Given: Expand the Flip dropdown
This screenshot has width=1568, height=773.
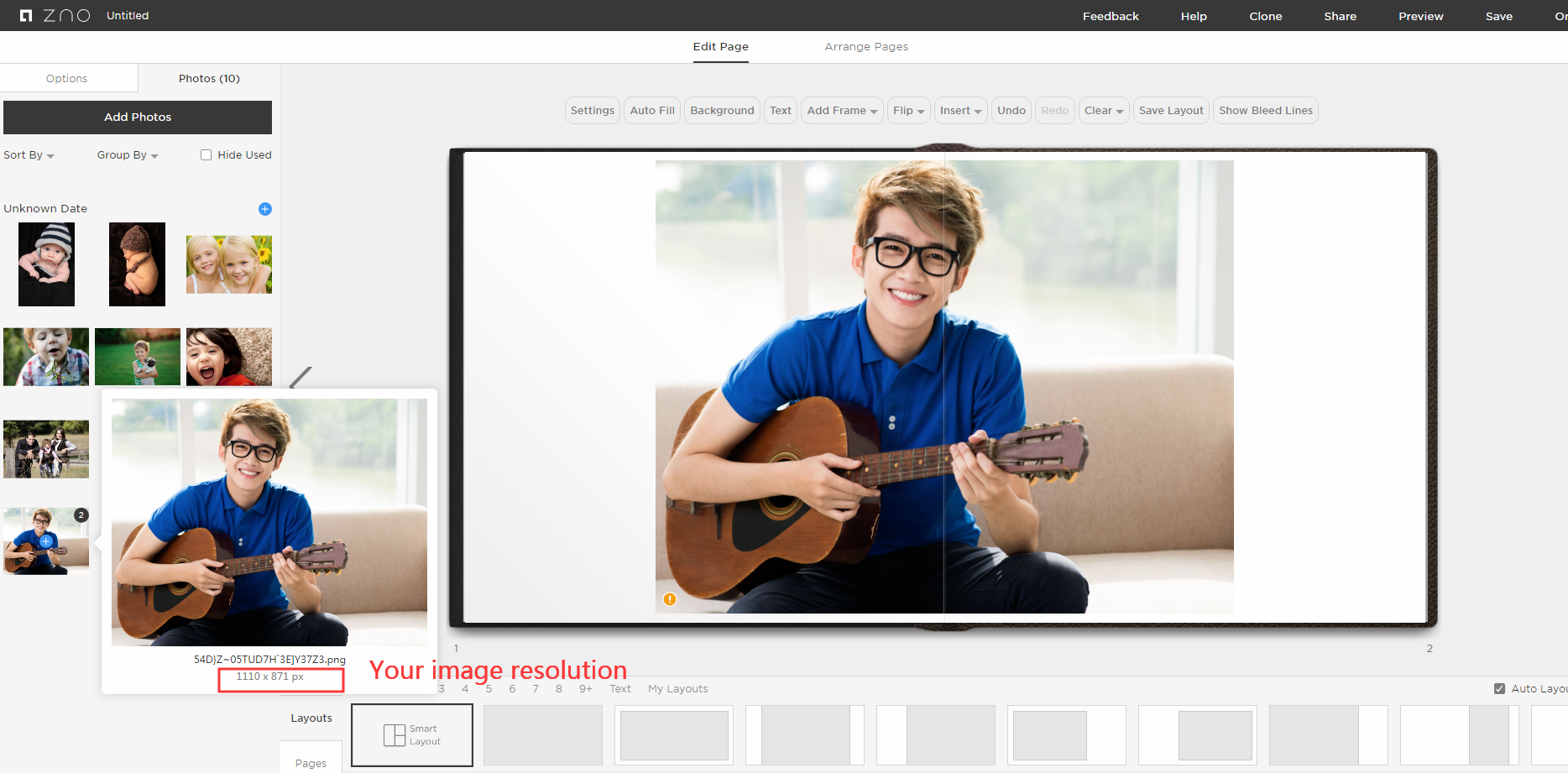Looking at the screenshot, I should [908, 111].
